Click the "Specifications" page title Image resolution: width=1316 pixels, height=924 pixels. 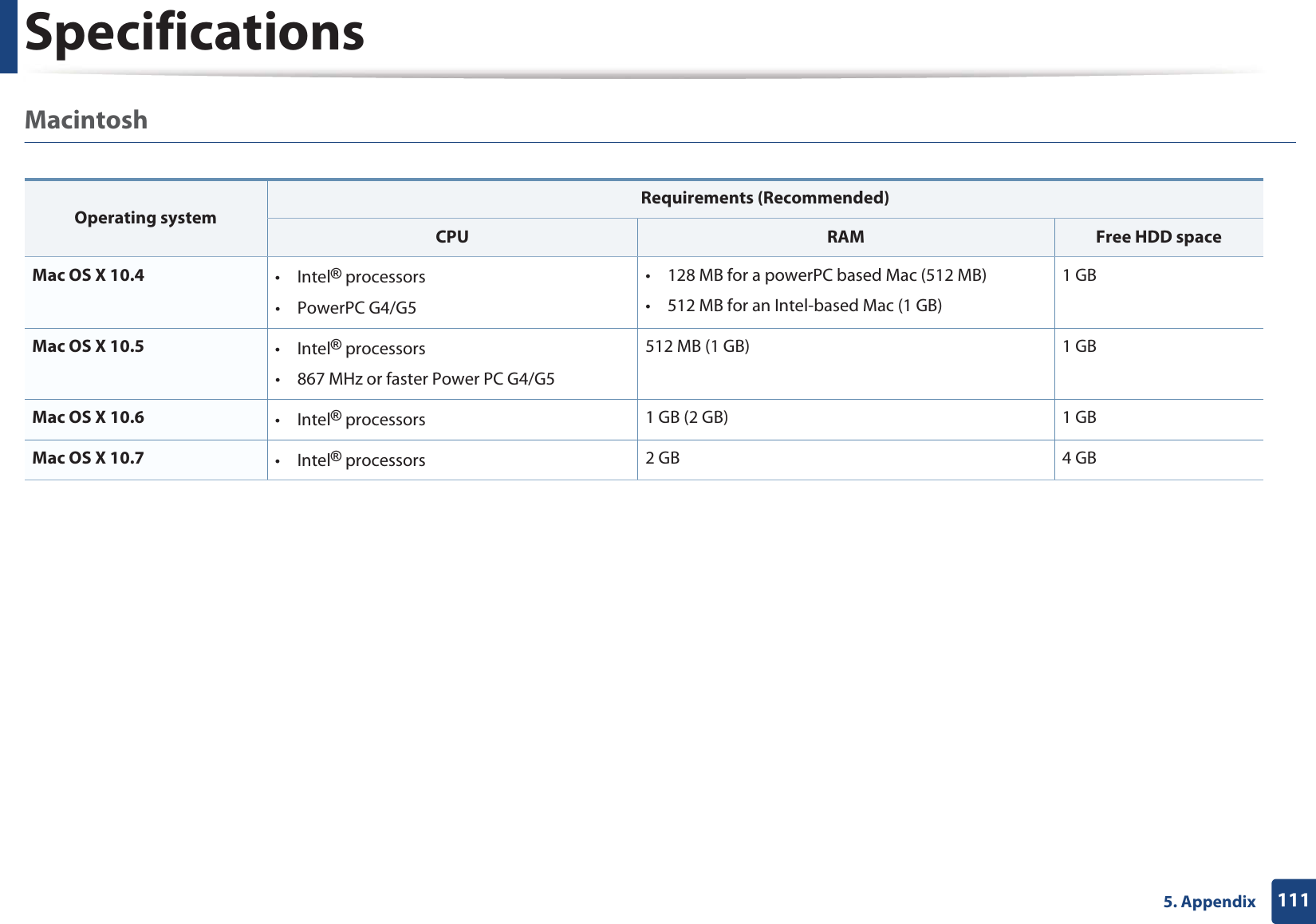pyautogui.click(x=195, y=33)
